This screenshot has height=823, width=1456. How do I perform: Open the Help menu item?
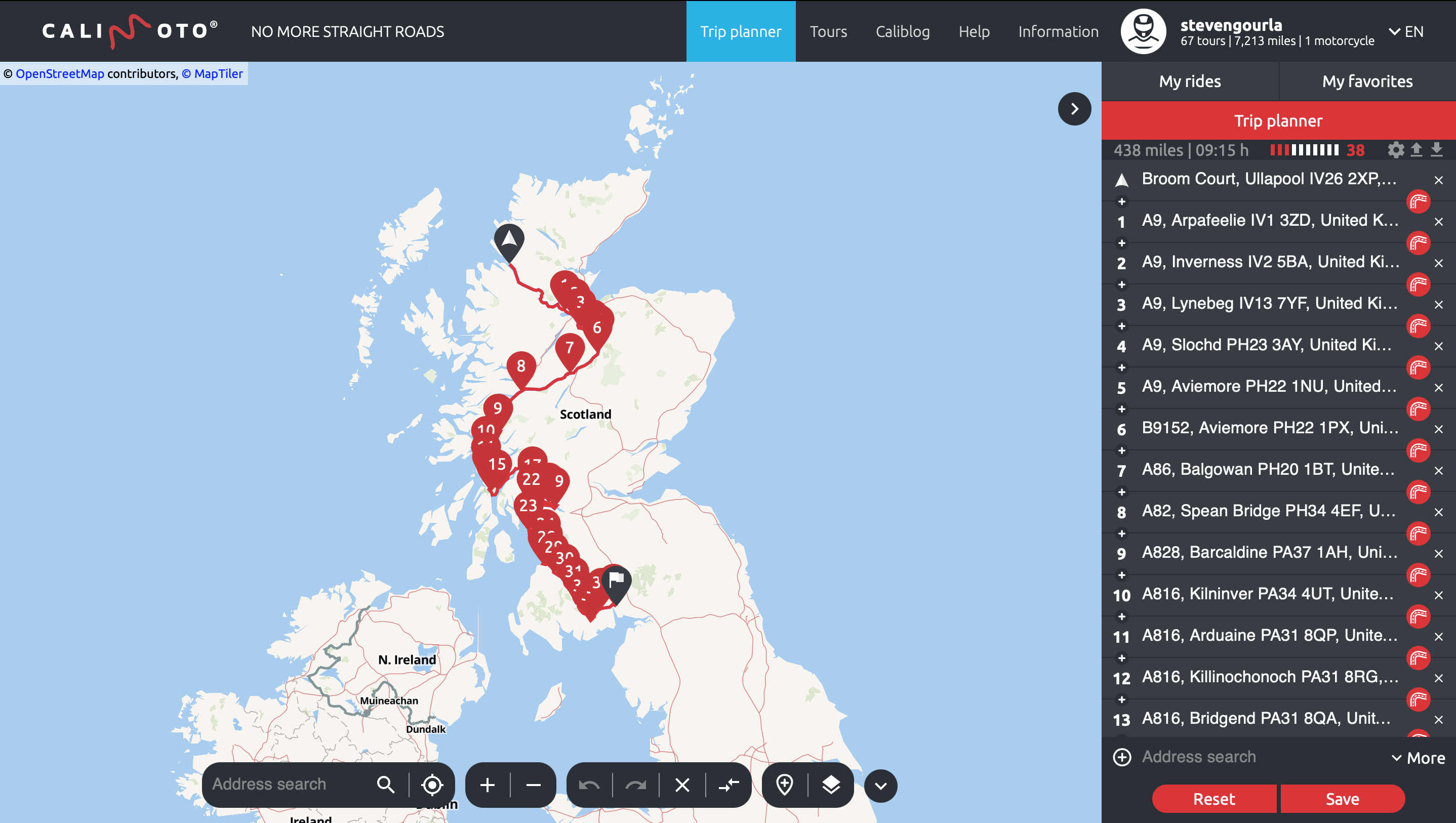974,32
